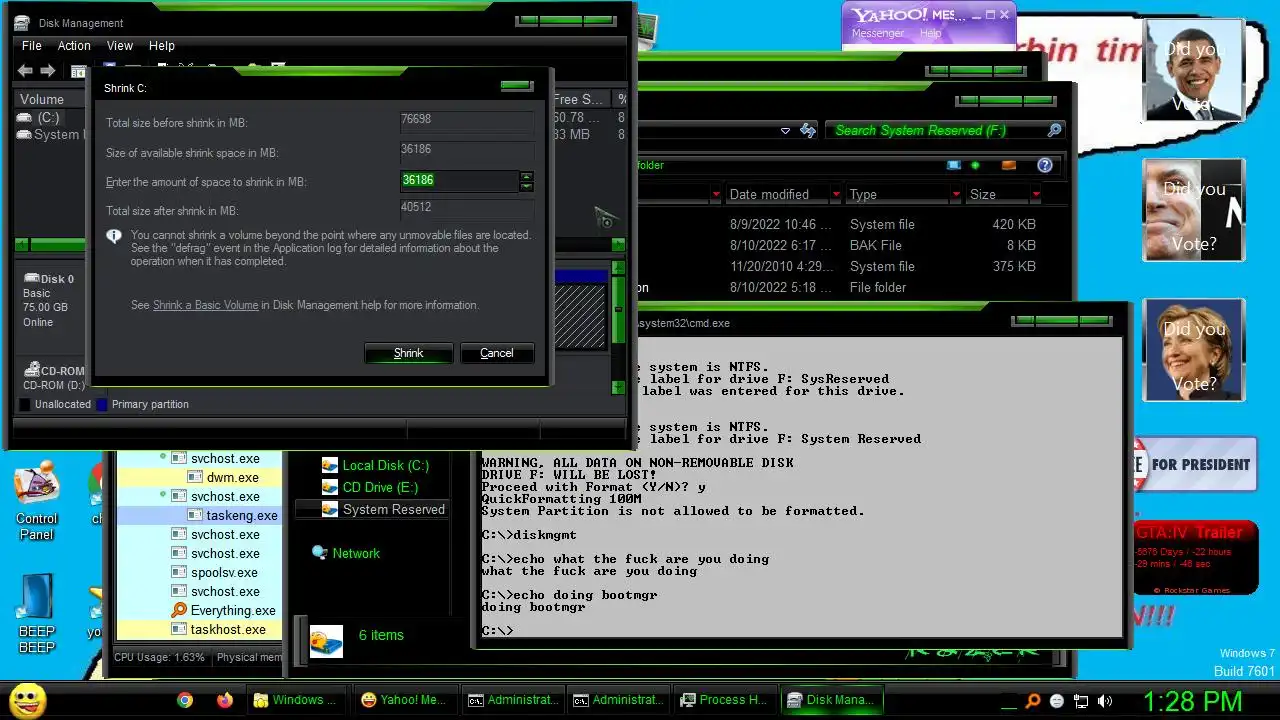Click the magnifier icon in the Explorer search box
The width and height of the screenshot is (1280, 720).
1054,130
